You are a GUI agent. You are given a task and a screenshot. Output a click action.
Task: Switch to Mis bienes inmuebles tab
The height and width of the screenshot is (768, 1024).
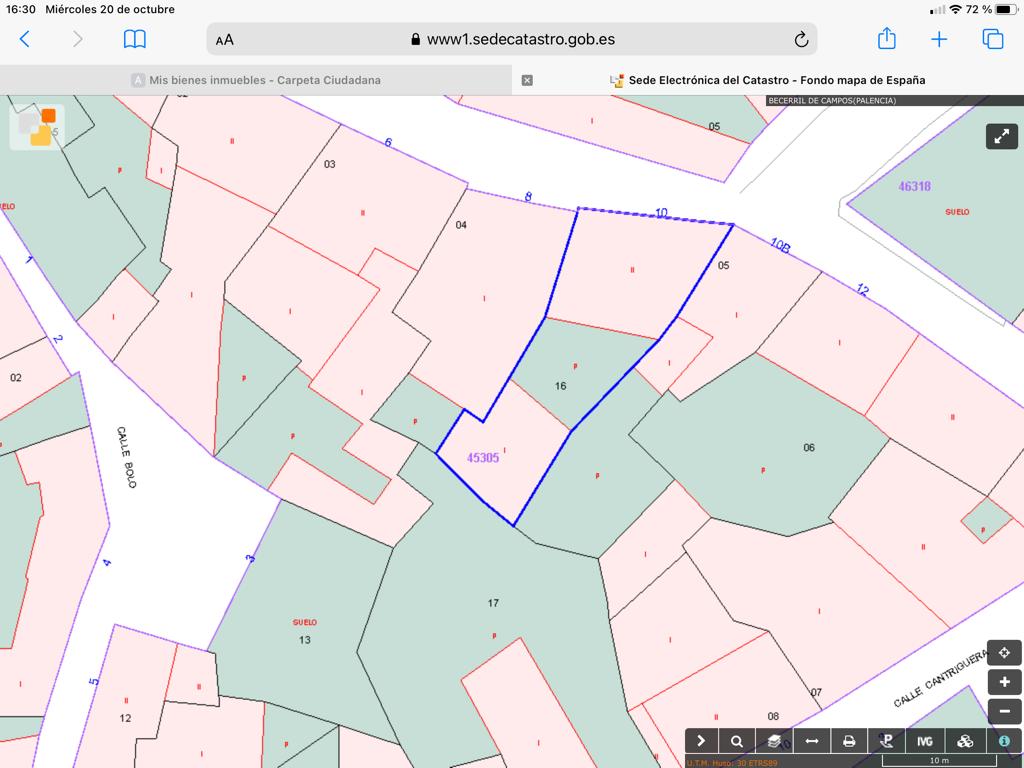[256, 80]
